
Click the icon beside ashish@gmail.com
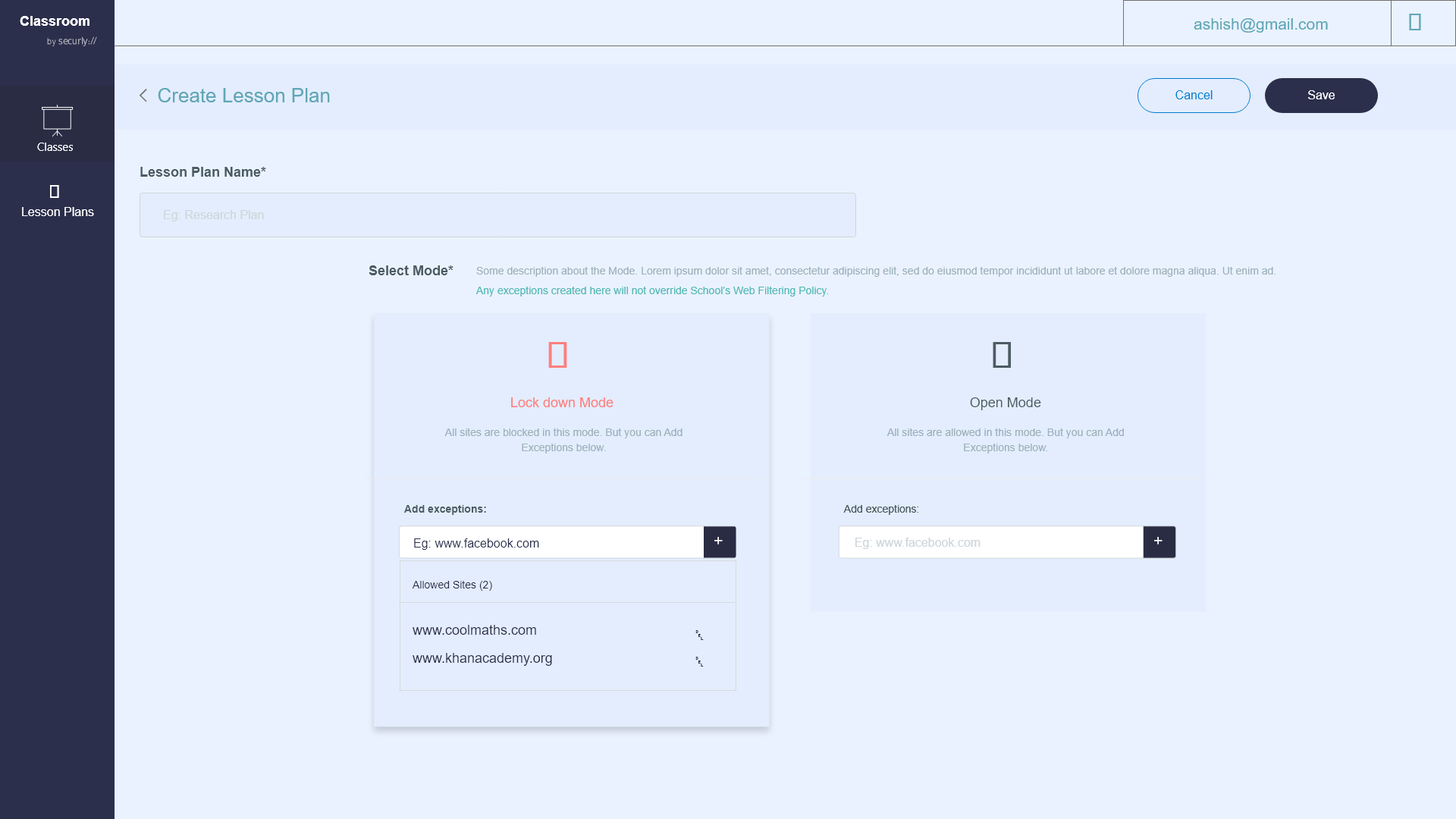coord(1414,23)
